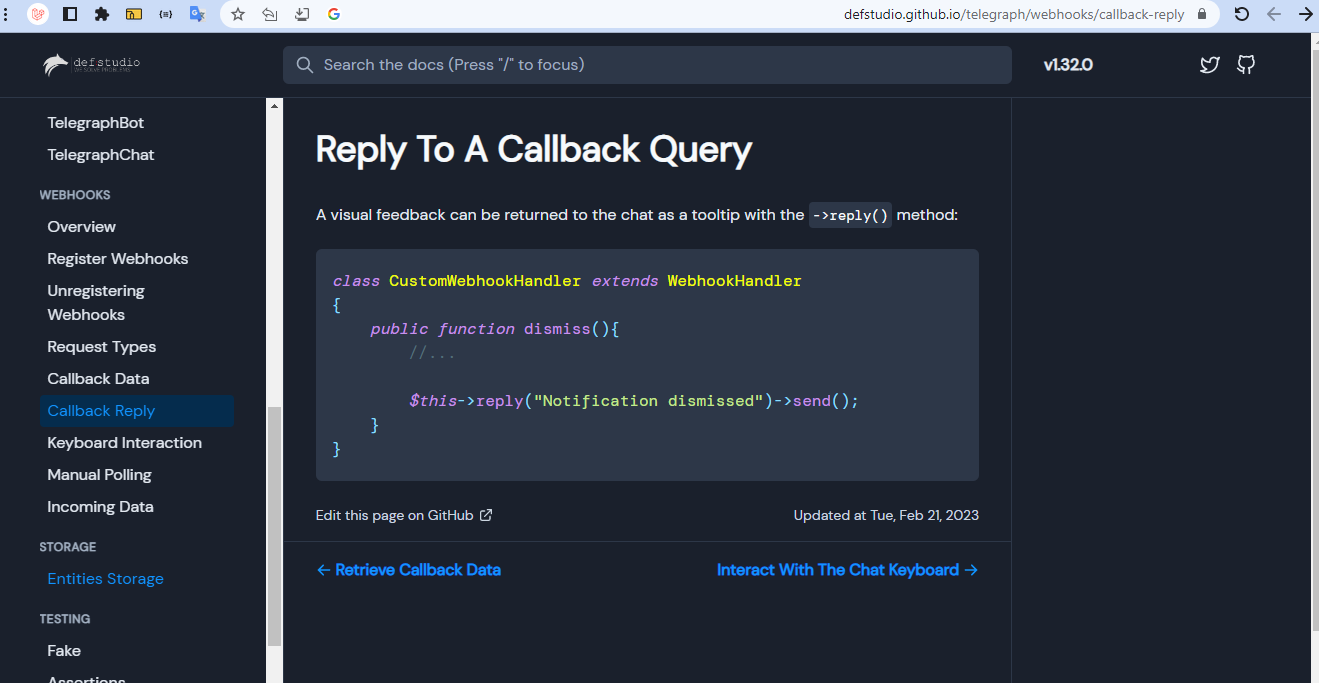
Task: Select Callback Data in the sidebar
Action: click(98, 378)
